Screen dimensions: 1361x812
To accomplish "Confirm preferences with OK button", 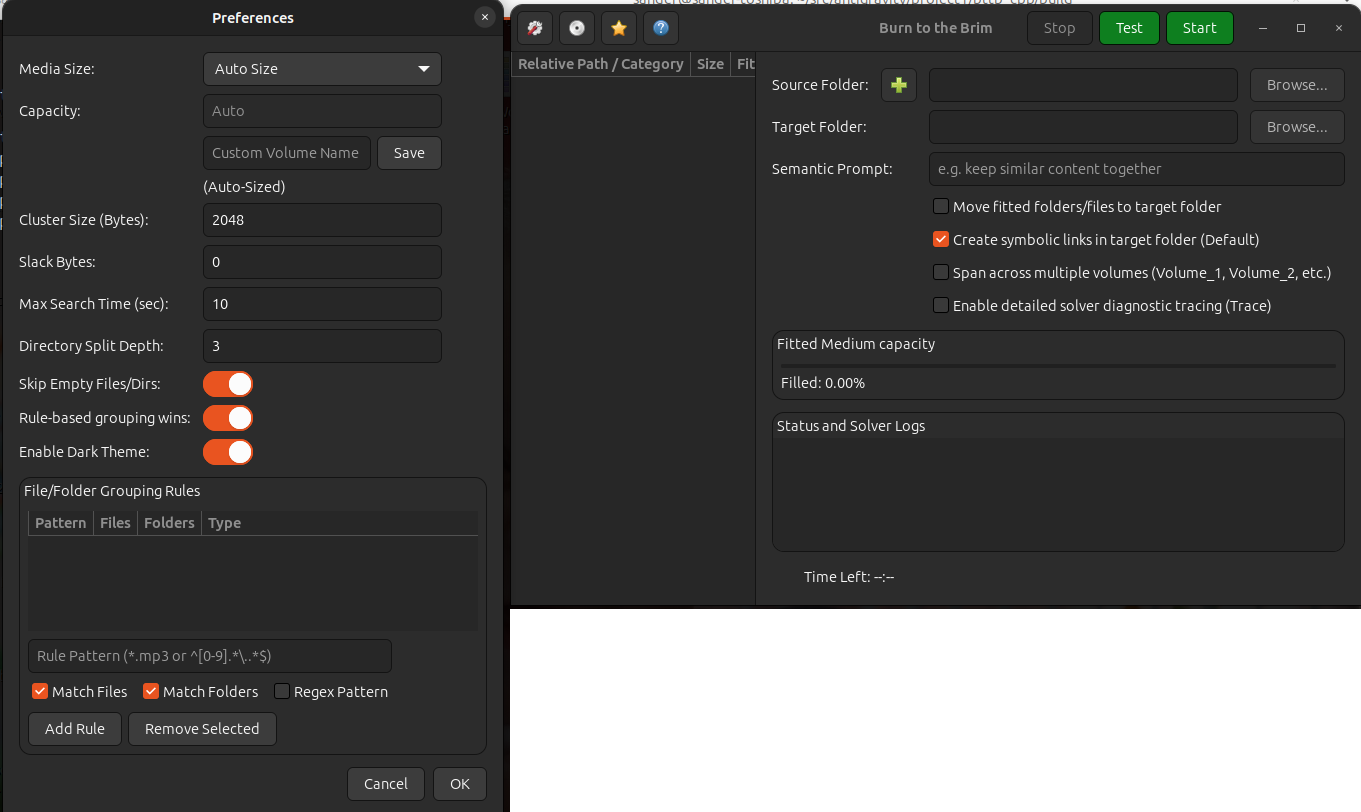I will click(x=460, y=784).
